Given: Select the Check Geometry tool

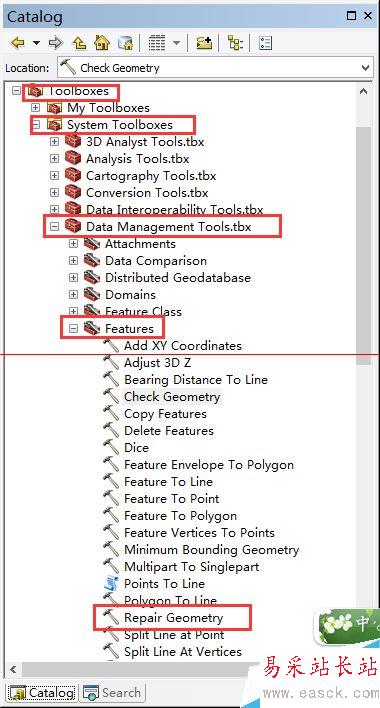Looking at the screenshot, I should (x=172, y=397).
